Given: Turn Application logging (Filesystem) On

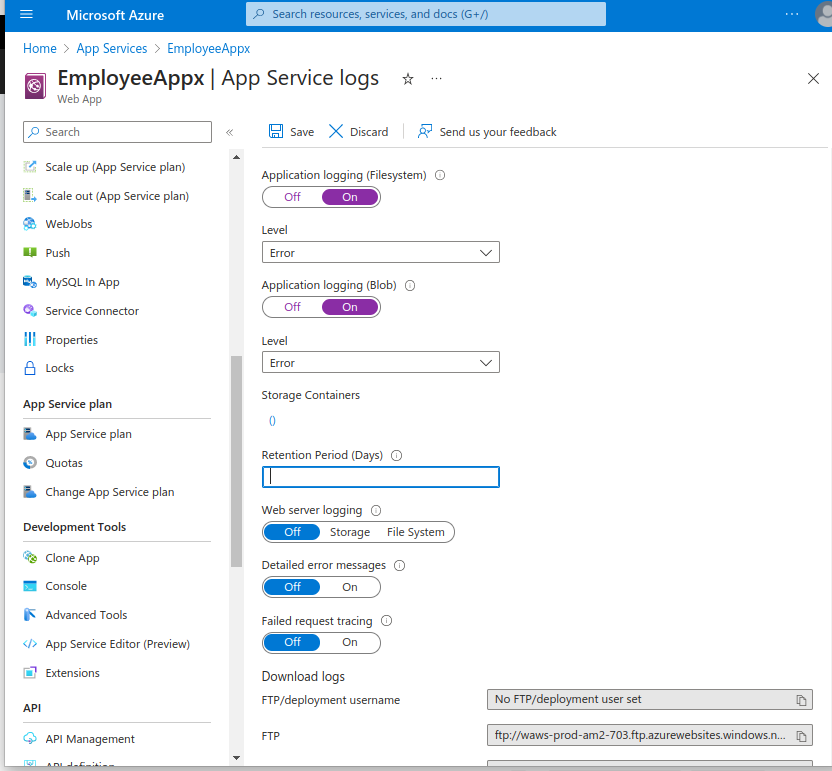Looking at the screenshot, I should [x=350, y=197].
